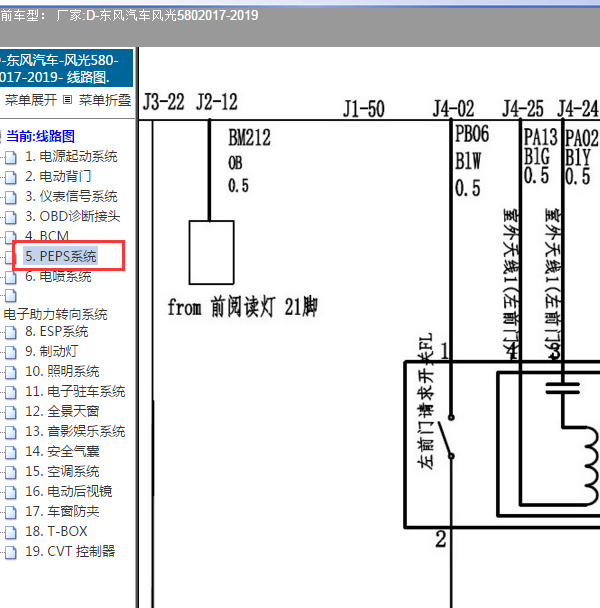Open 3. OBD诊断接头 diagram
This screenshot has width=600, height=608.
[73, 216]
